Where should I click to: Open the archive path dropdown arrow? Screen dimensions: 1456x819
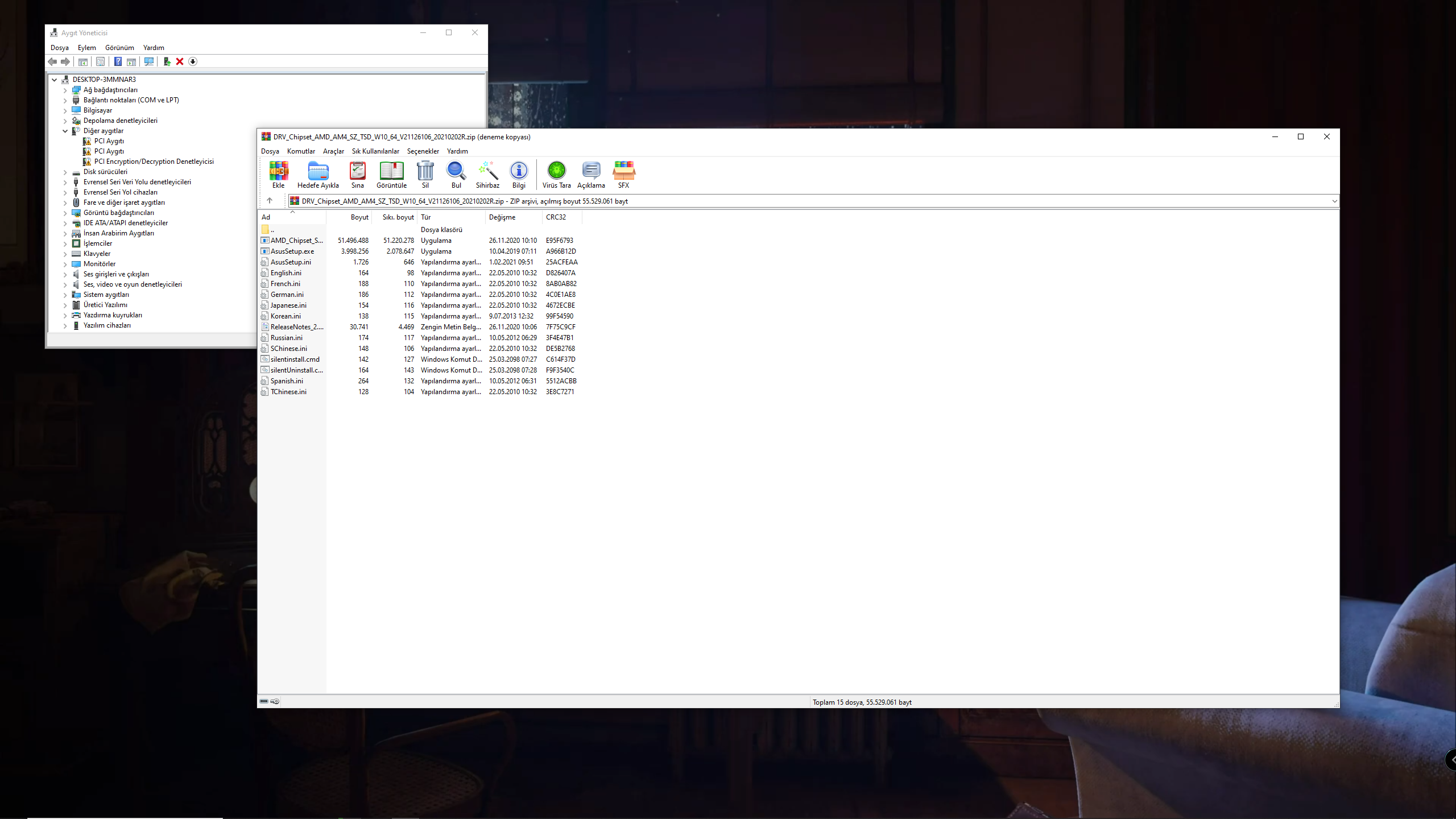pyautogui.click(x=1334, y=201)
